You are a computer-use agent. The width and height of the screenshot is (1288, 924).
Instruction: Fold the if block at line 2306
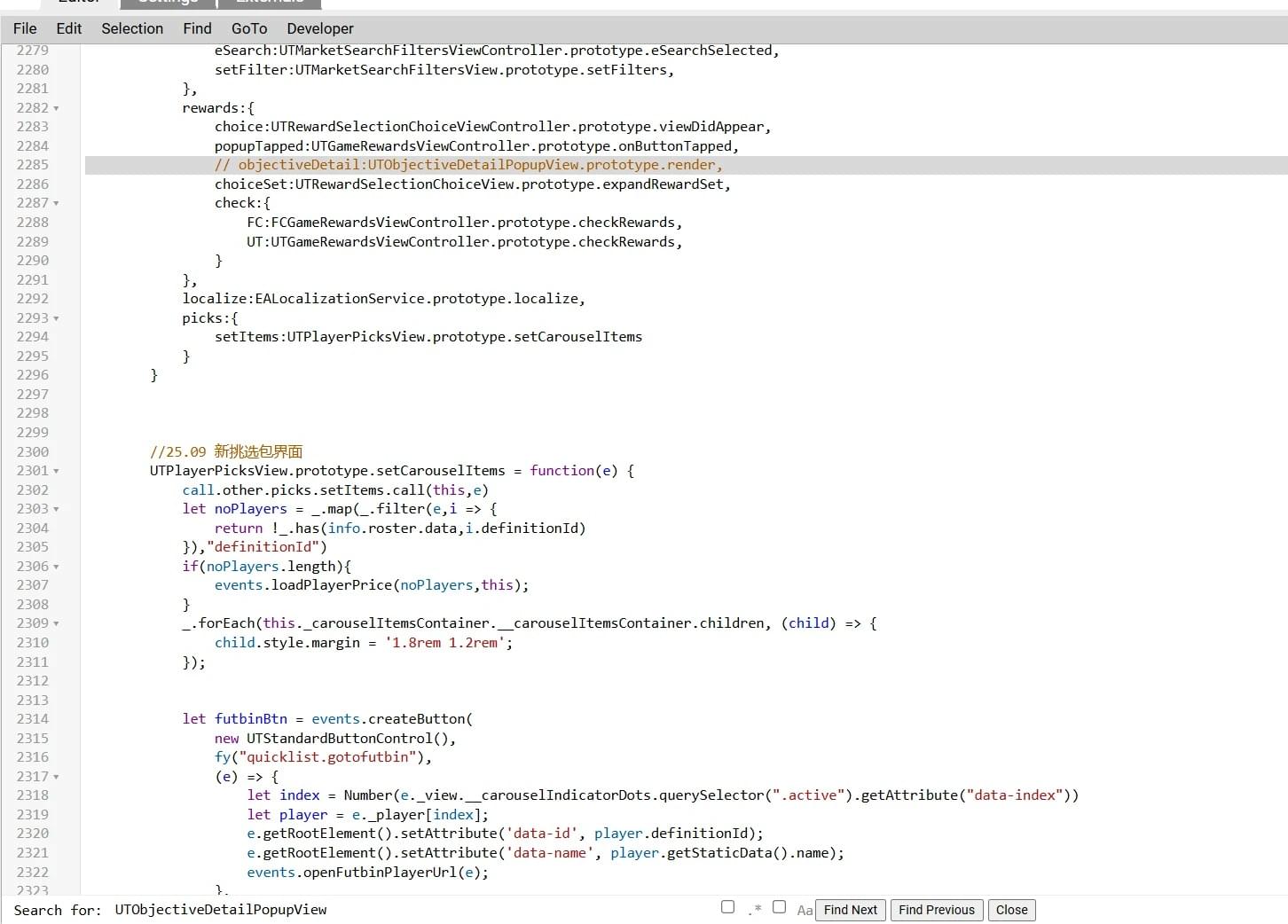56,567
